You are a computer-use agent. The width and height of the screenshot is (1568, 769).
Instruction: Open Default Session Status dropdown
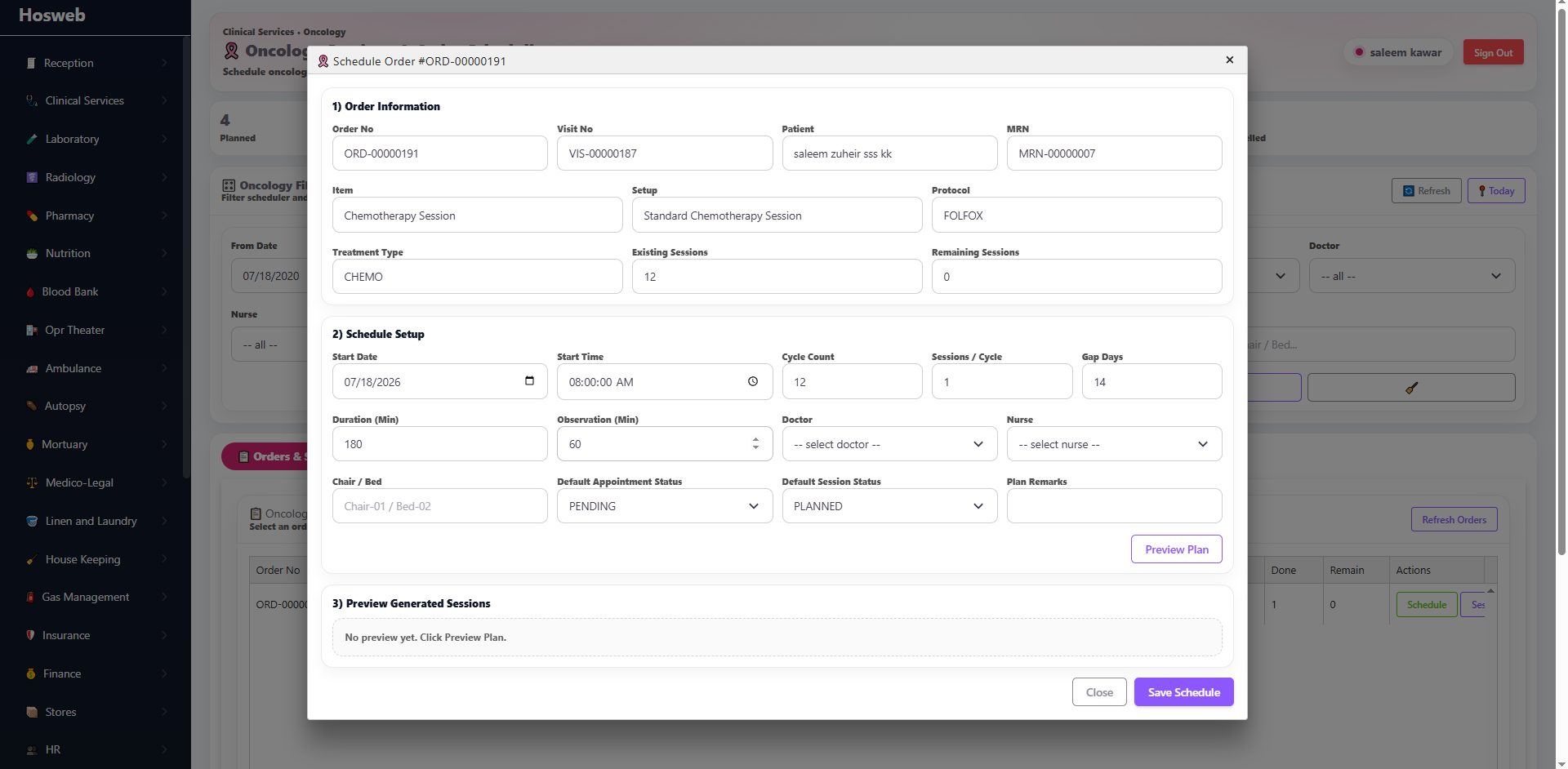pyautogui.click(x=889, y=506)
